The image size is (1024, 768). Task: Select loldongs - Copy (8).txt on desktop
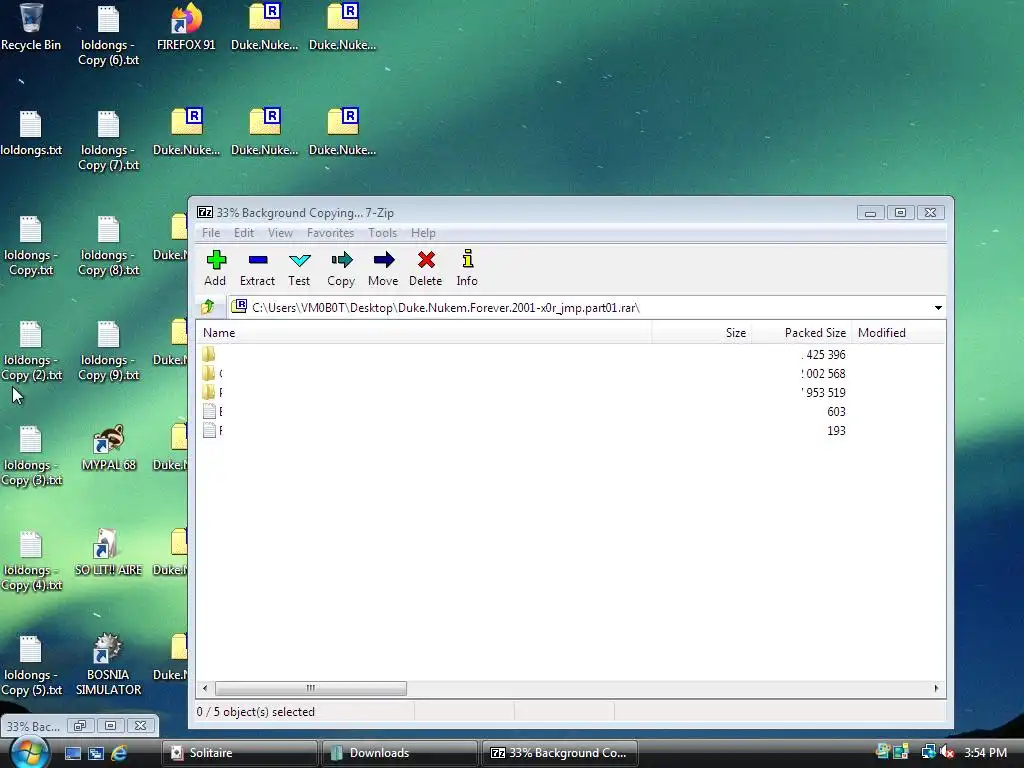[108, 246]
